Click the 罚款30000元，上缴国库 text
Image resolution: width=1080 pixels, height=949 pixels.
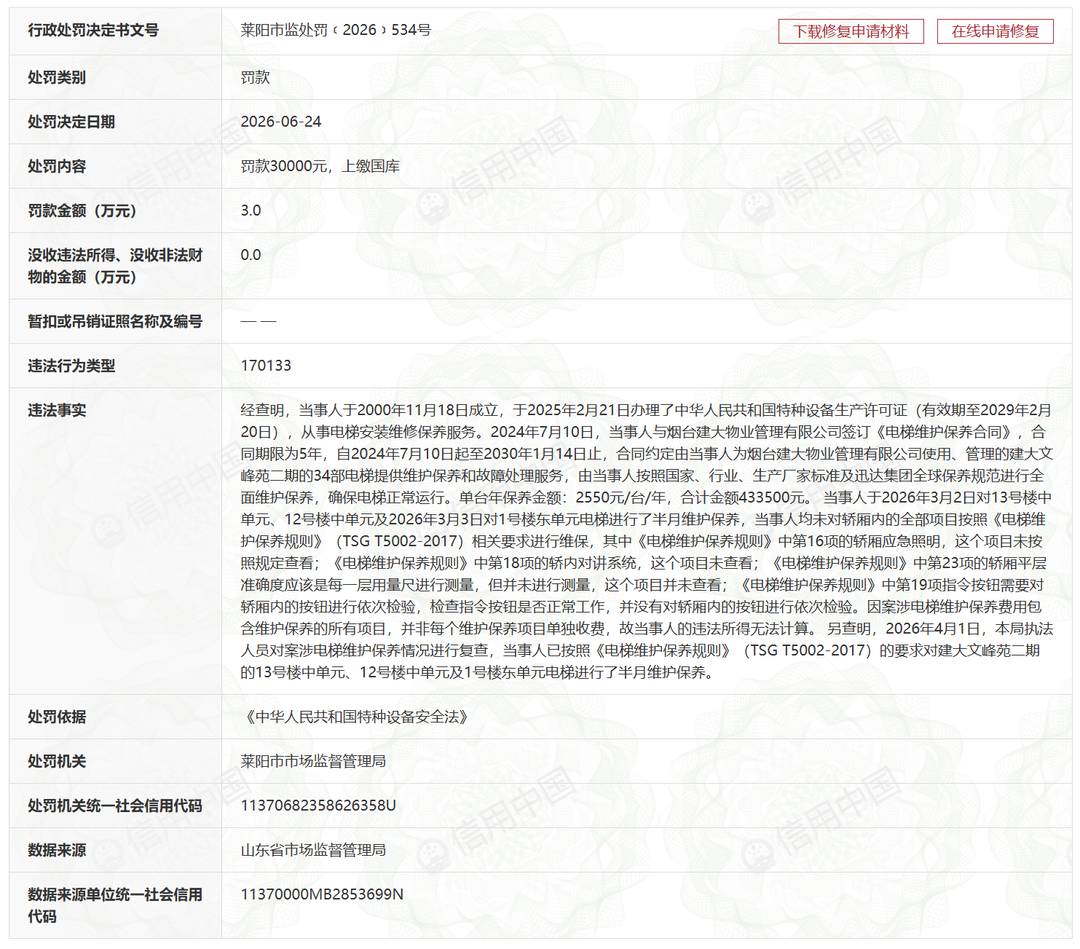(320, 166)
